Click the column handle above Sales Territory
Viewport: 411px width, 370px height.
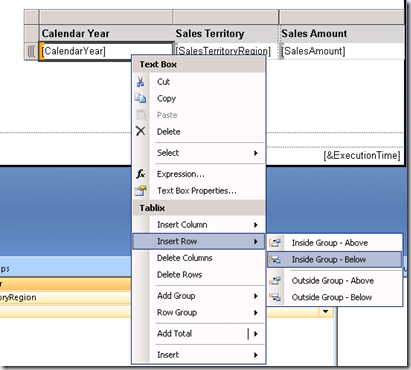tap(226, 17)
